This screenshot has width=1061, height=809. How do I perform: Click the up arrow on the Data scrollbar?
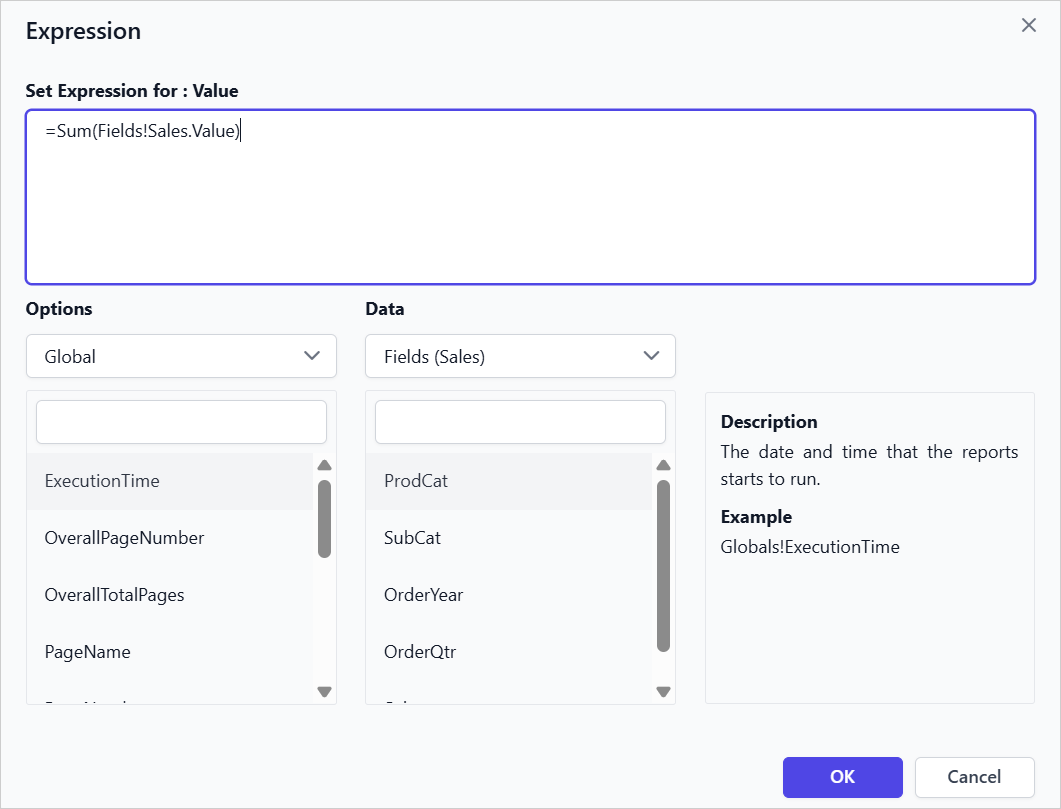tap(662, 464)
